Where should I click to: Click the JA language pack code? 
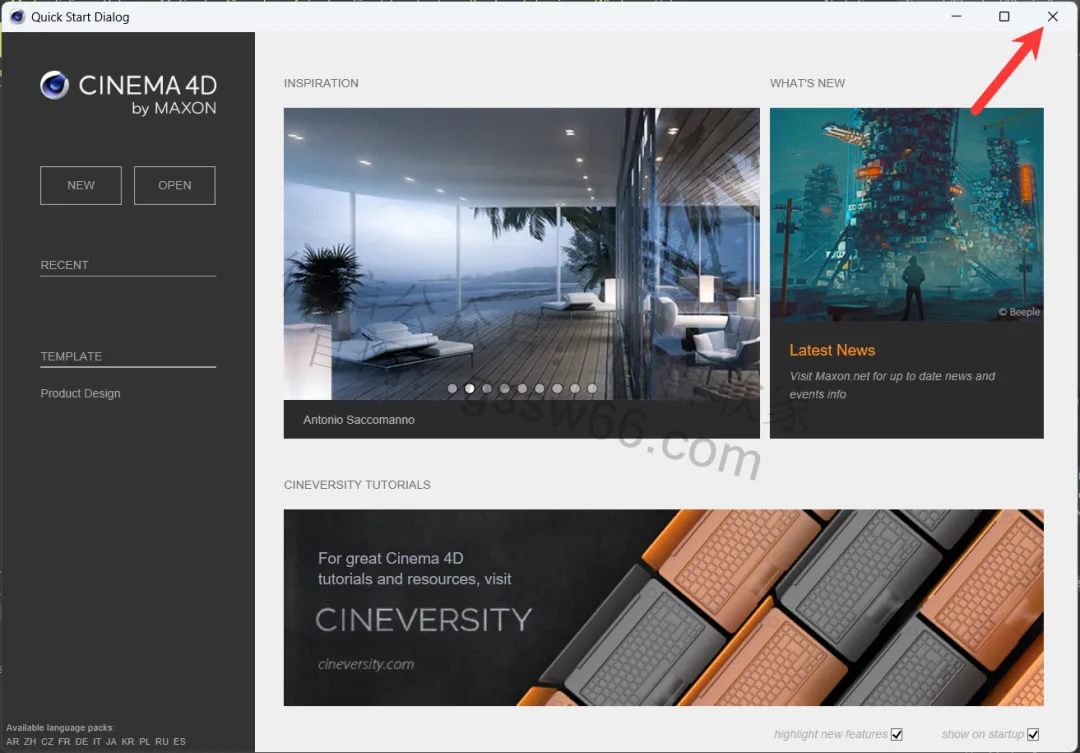coord(111,742)
